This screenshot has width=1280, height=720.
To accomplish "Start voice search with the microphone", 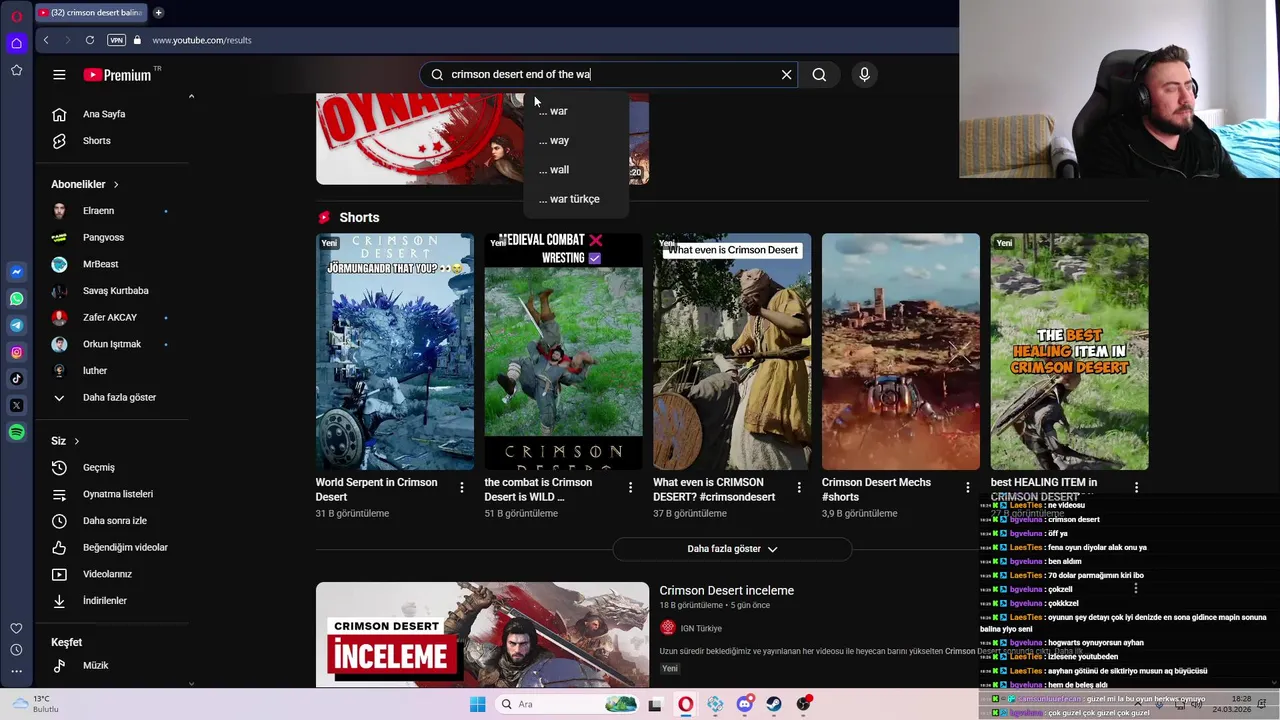I will click(x=865, y=75).
